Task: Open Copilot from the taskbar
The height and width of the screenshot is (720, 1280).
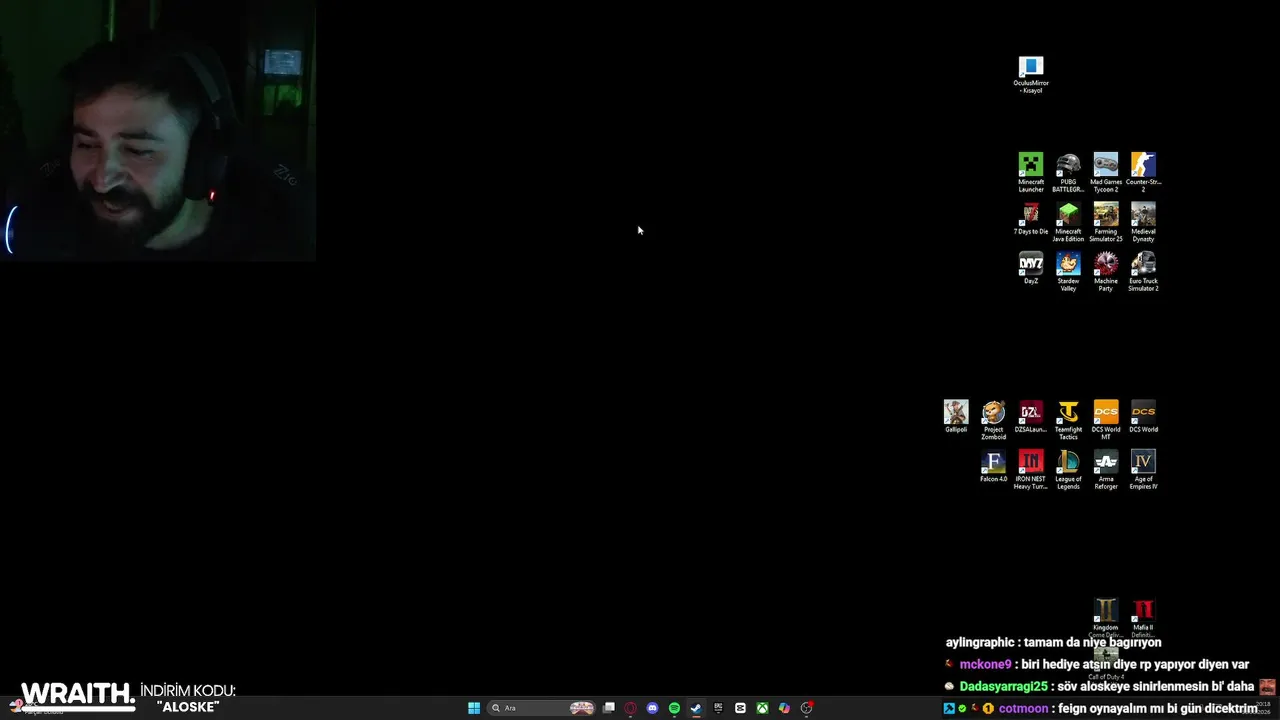Action: 784,708
